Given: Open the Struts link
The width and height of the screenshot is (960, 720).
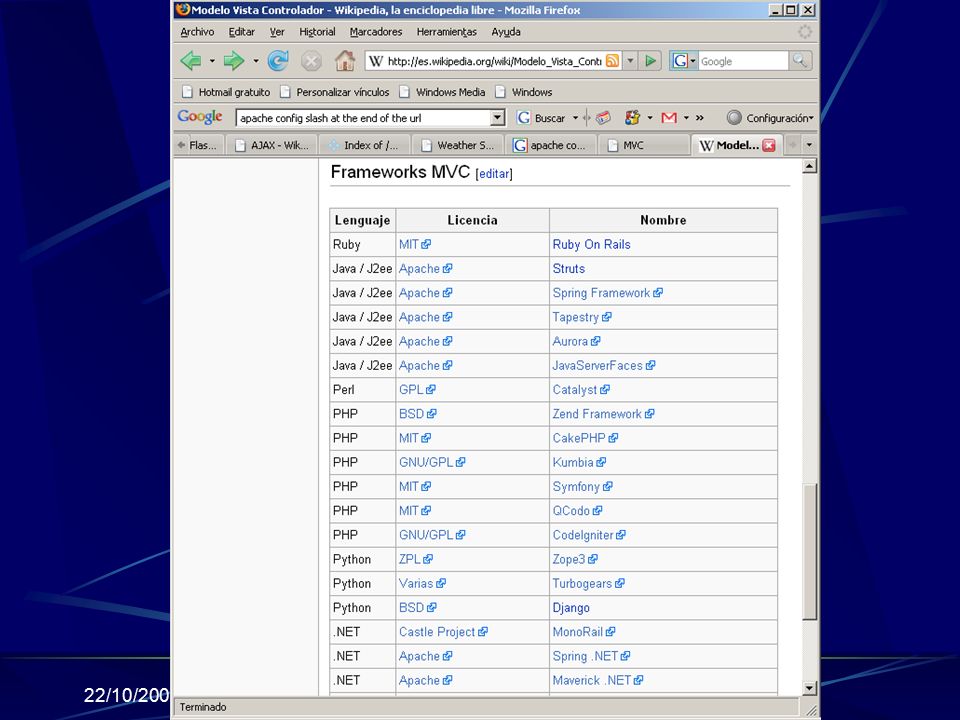Looking at the screenshot, I should 569,269.
